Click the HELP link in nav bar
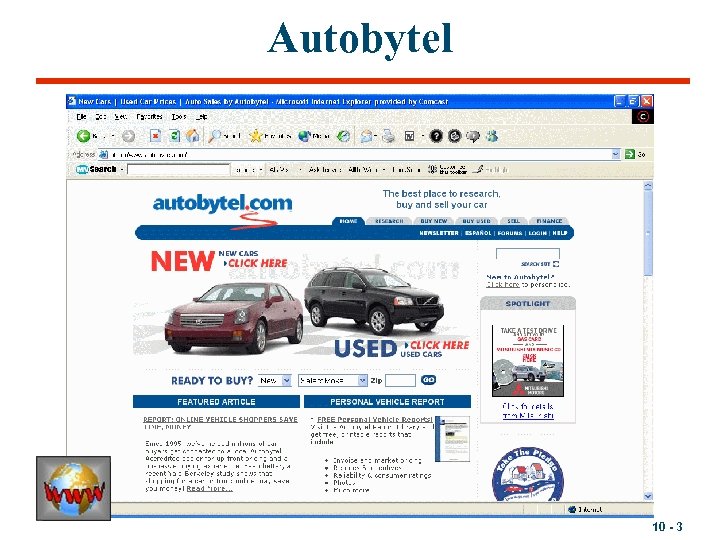Screen dimensions: 720x540 coord(560,233)
